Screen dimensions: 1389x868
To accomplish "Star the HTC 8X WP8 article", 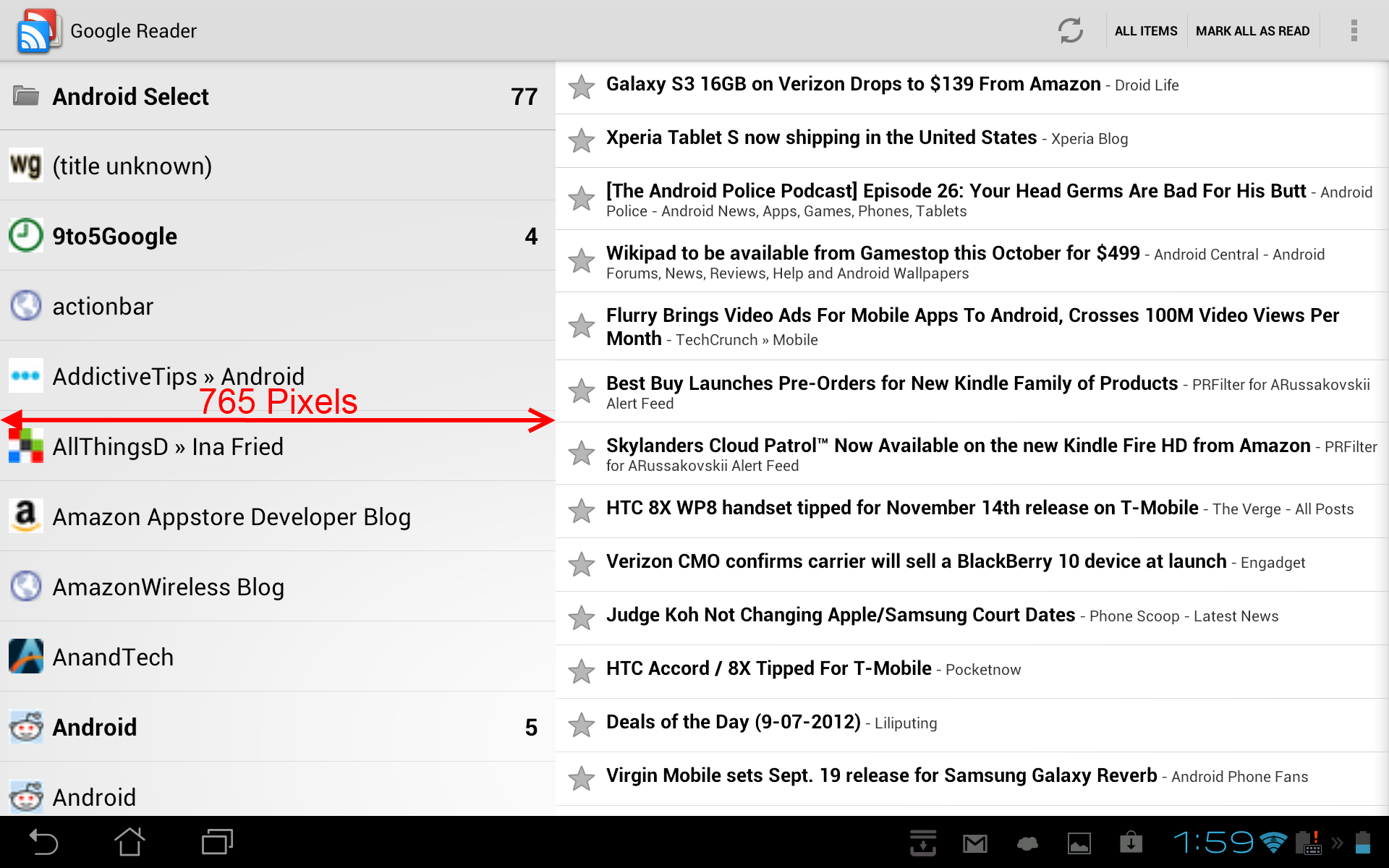I will [582, 511].
